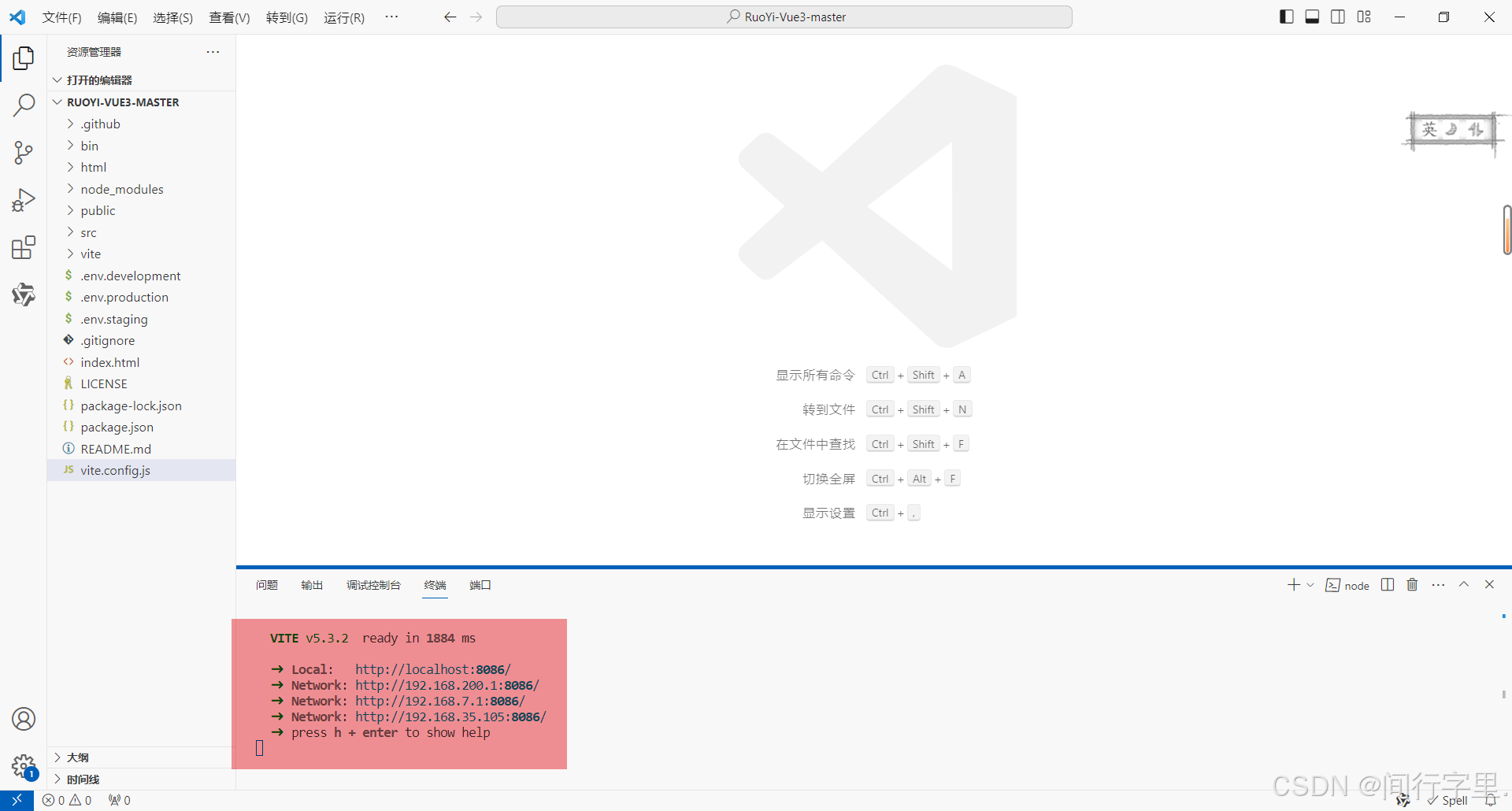This screenshot has height=811, width=1512.
Task: Switch to the 问题 panel tab
Action: pyautogui.click(x=267, y=585)
